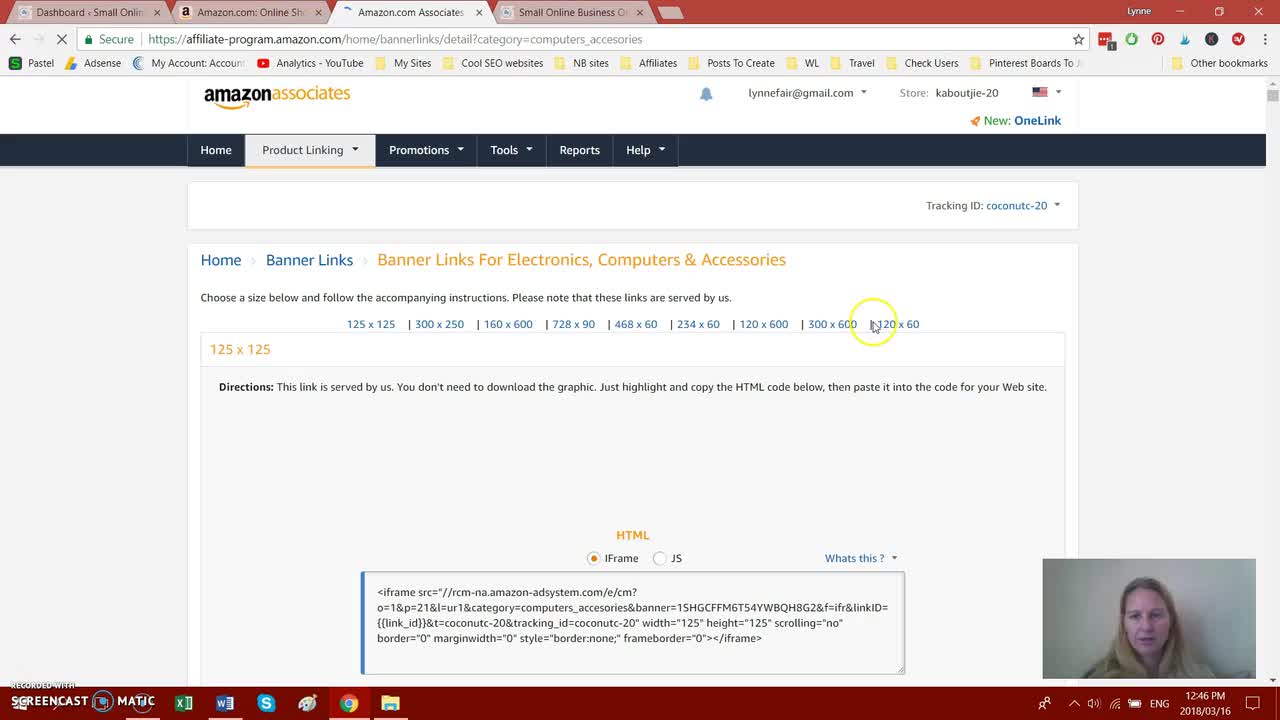The image size is (1280, 720).
Task: Stop page loading button
Action: click(x=61, y=39)
